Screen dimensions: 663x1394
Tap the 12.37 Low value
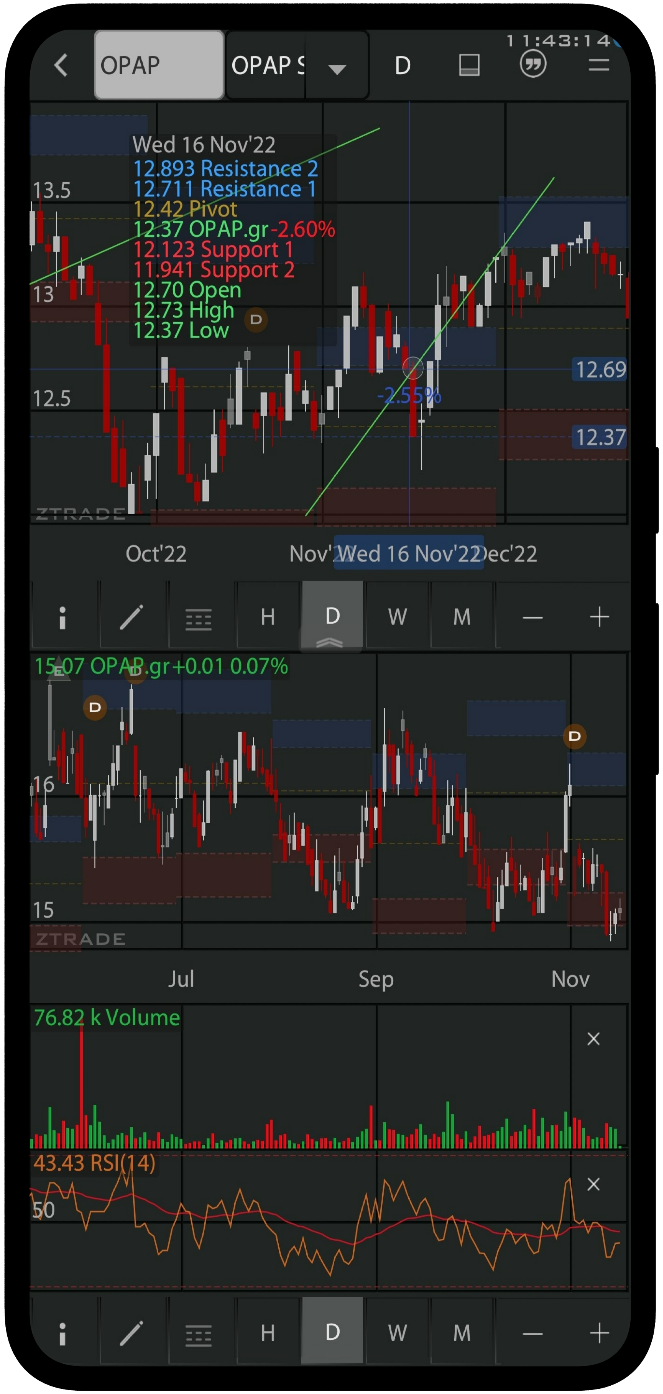(x=180, y=330)
